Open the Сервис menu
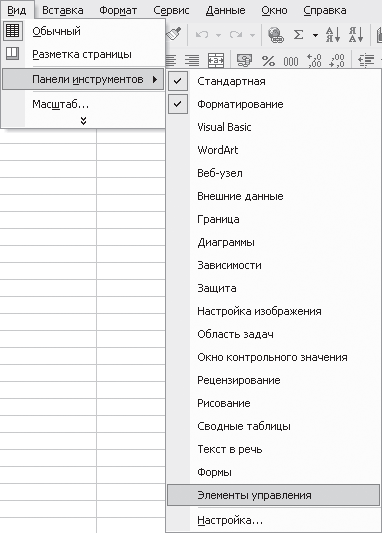The height and width of the screenshot is (533, 382). point(171,11)
